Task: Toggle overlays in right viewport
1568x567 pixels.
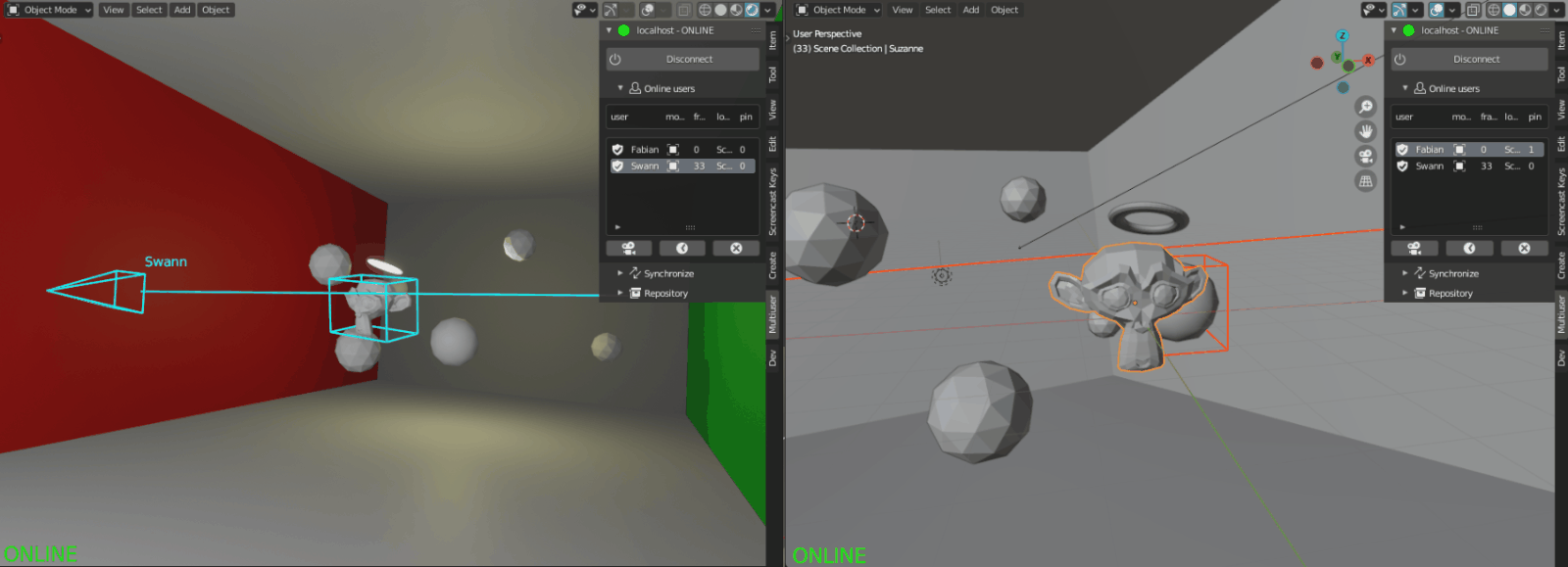Action: click(1437, 10)
